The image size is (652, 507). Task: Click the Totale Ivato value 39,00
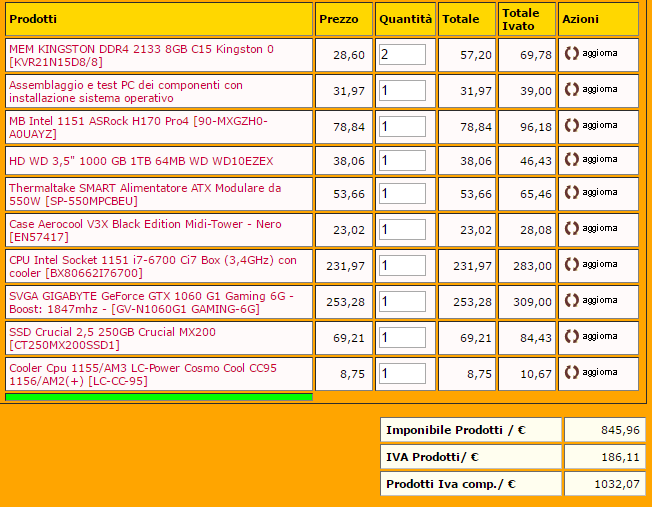536,91
